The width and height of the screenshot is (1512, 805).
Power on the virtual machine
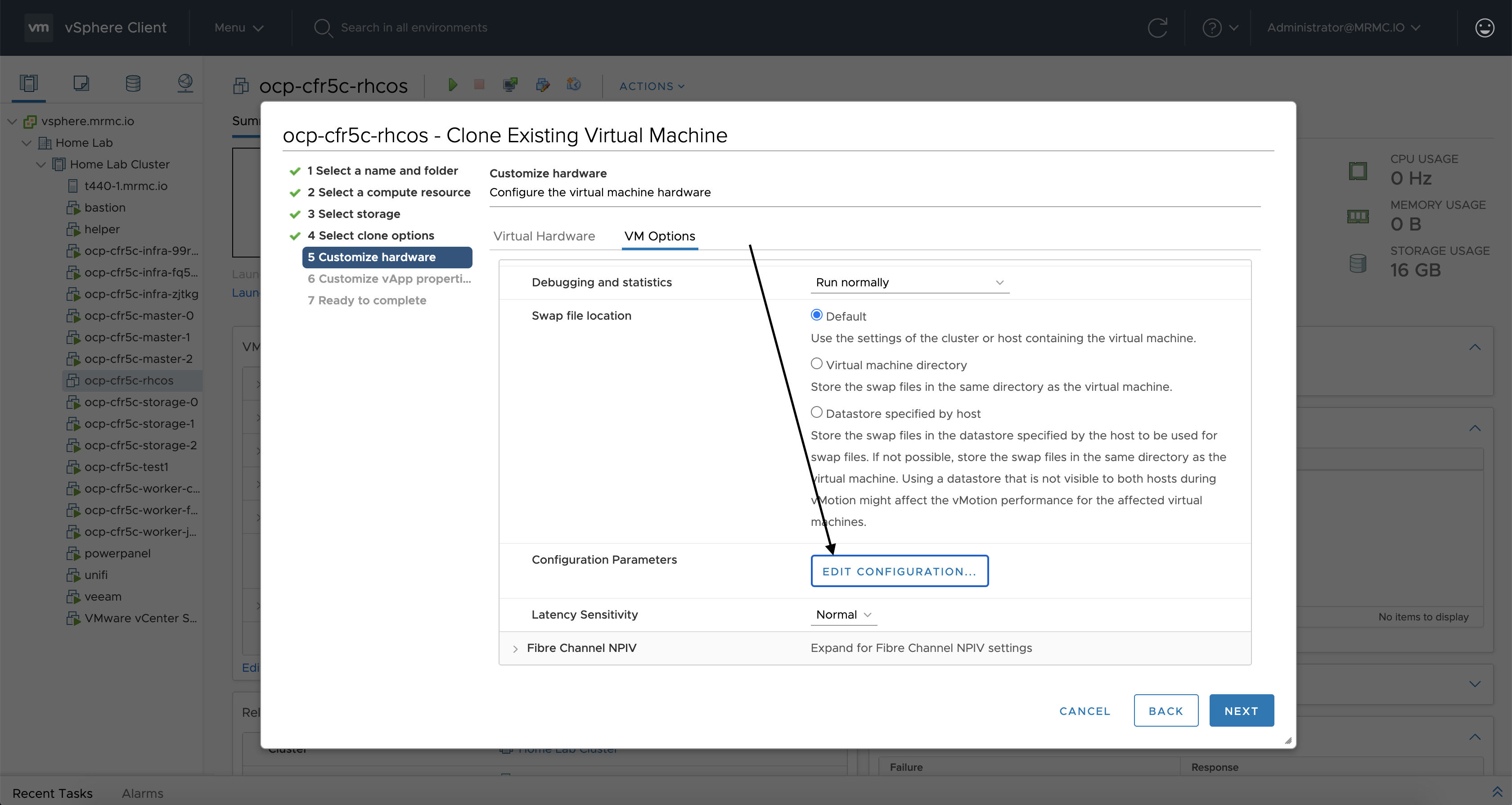pos(453,85)
